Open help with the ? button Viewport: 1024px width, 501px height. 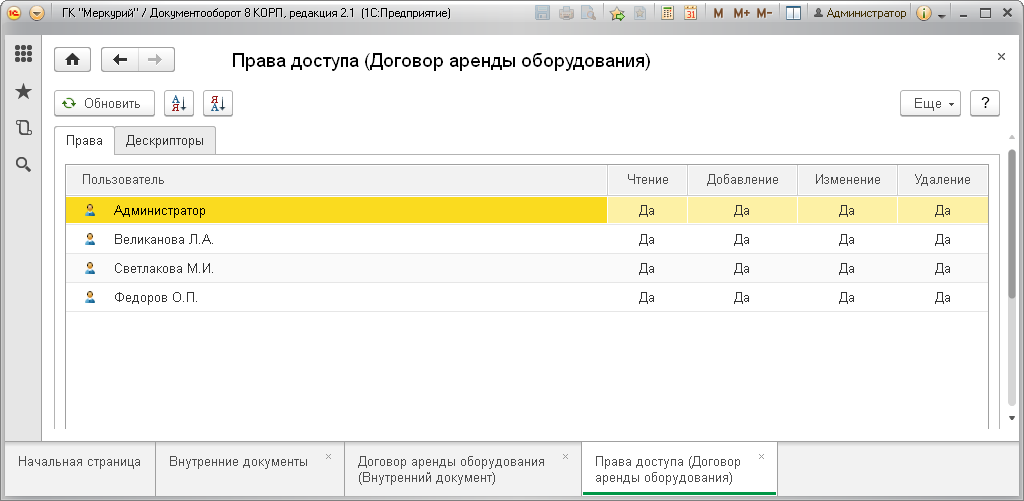[x=985, y=103]
